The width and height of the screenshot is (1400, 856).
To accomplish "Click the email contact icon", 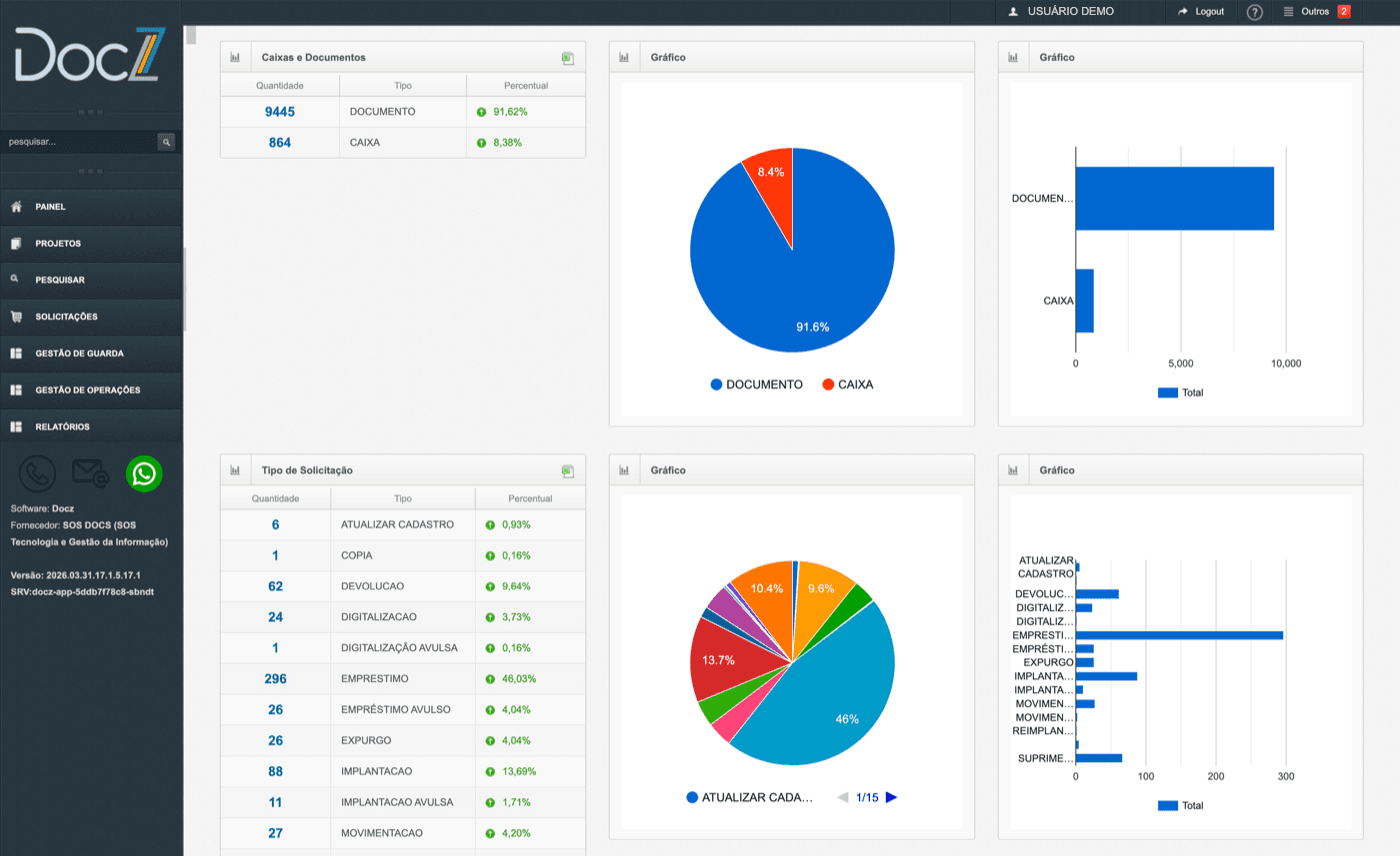I will click(x=91, y=474).
